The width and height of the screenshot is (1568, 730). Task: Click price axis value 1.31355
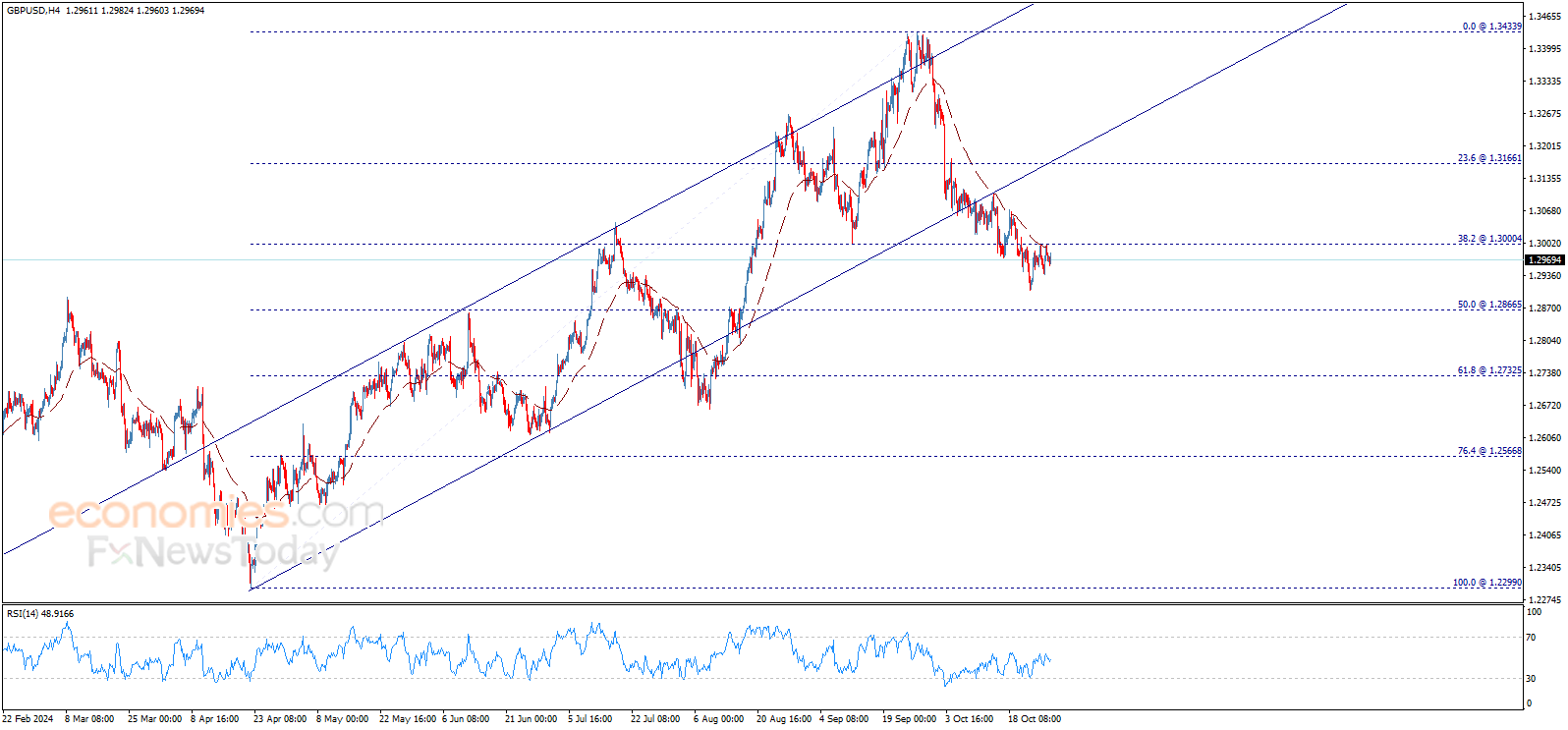point(1545,179)
